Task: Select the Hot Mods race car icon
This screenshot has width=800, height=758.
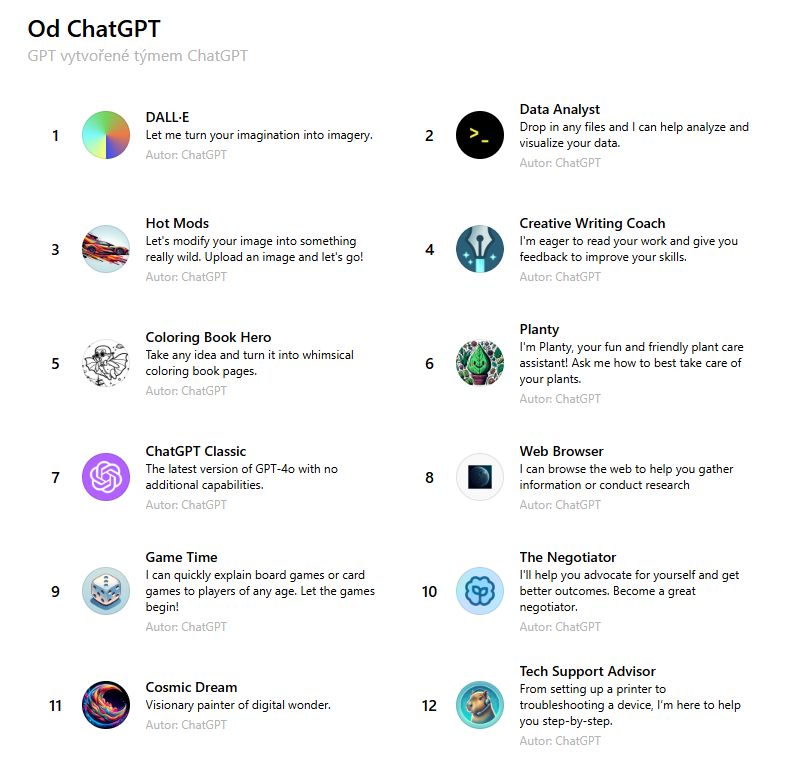Action: point(106,249)
